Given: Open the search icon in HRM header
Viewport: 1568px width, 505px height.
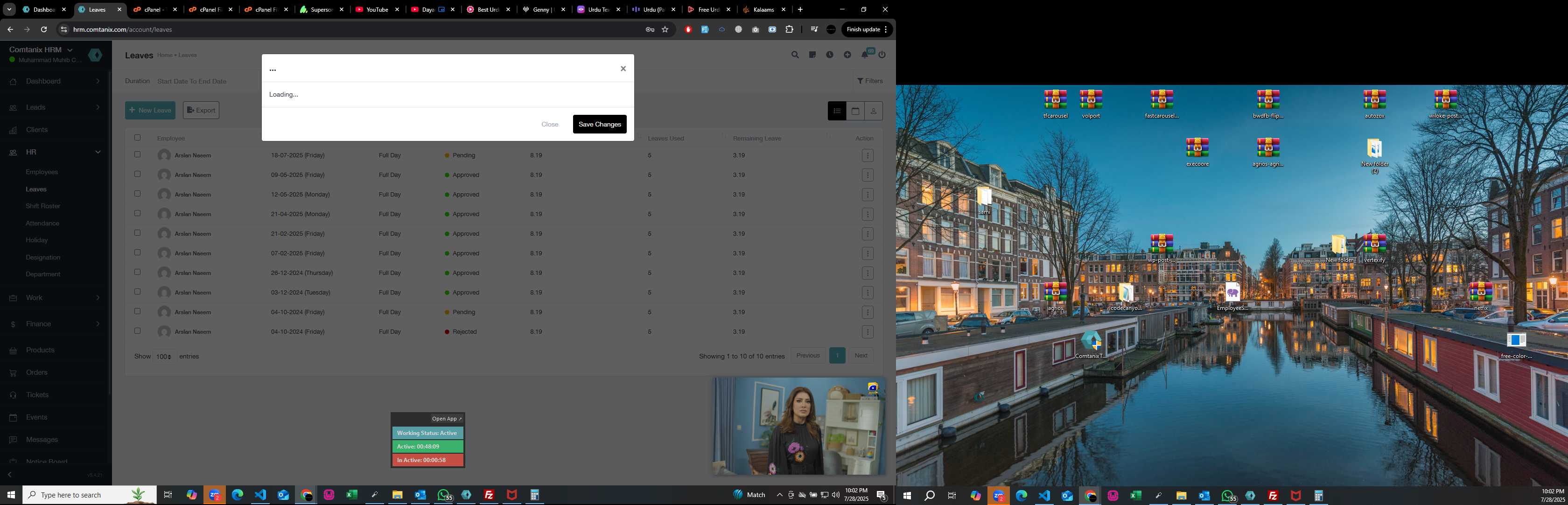Looking at the screenshot, I should 795,55.
